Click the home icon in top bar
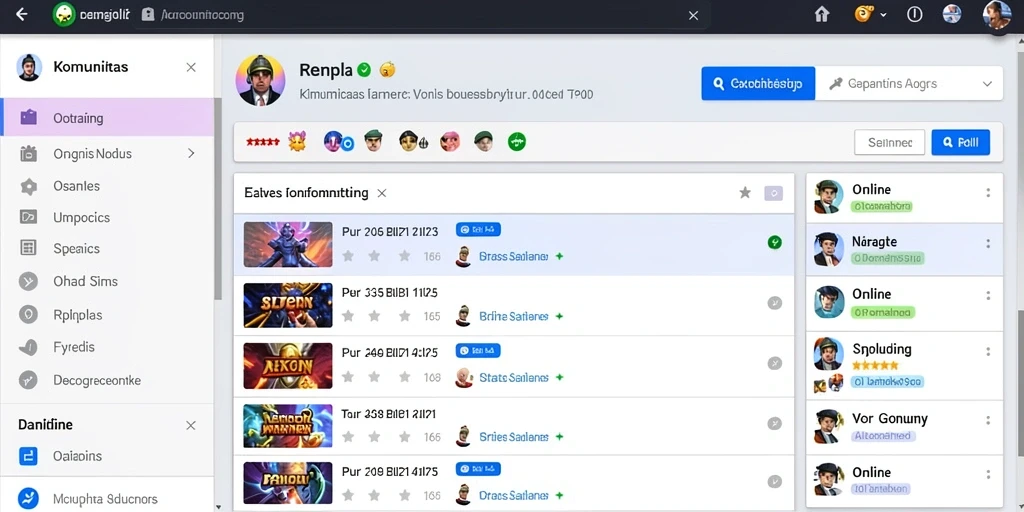Viewport: 1024px width, 512px height. 822,14
